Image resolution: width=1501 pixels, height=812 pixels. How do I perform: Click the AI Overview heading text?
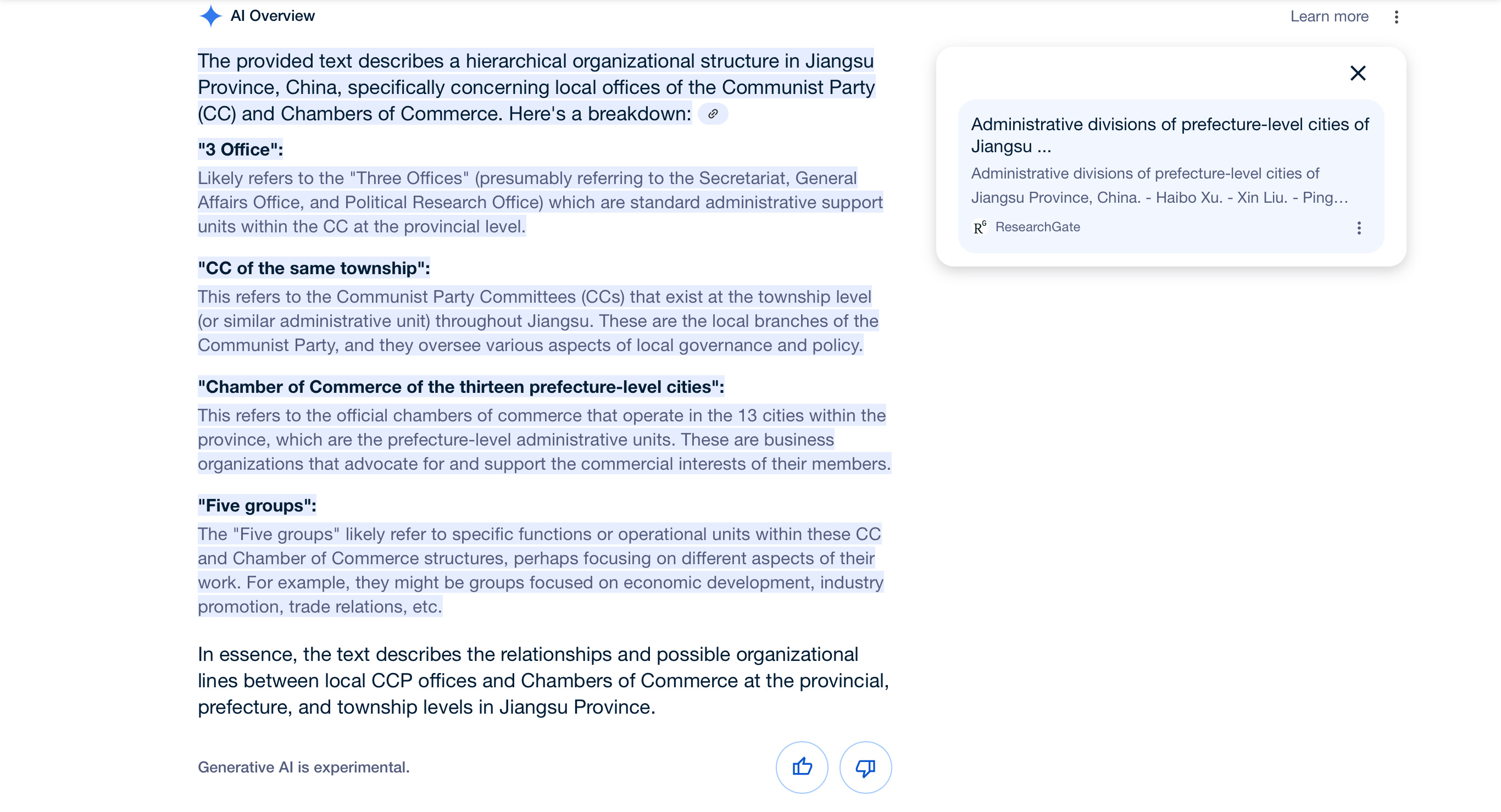coord(272,16)
